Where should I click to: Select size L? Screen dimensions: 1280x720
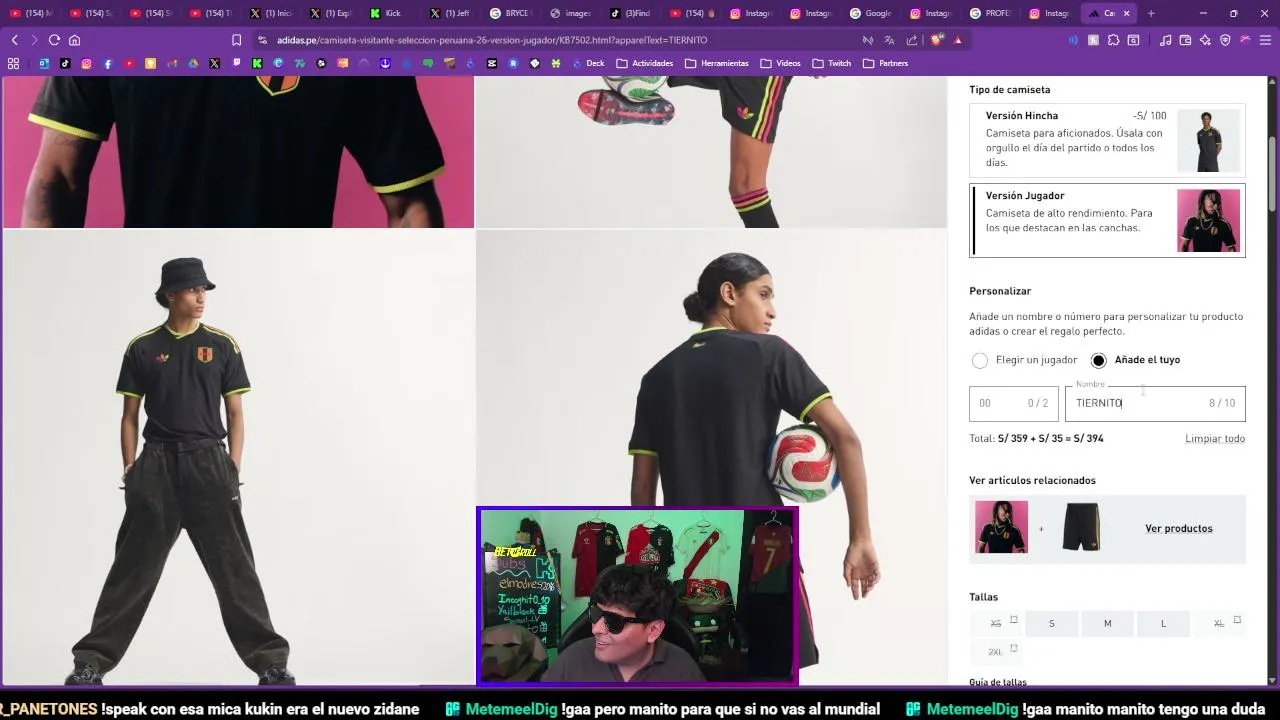[x=1163, y=623]
